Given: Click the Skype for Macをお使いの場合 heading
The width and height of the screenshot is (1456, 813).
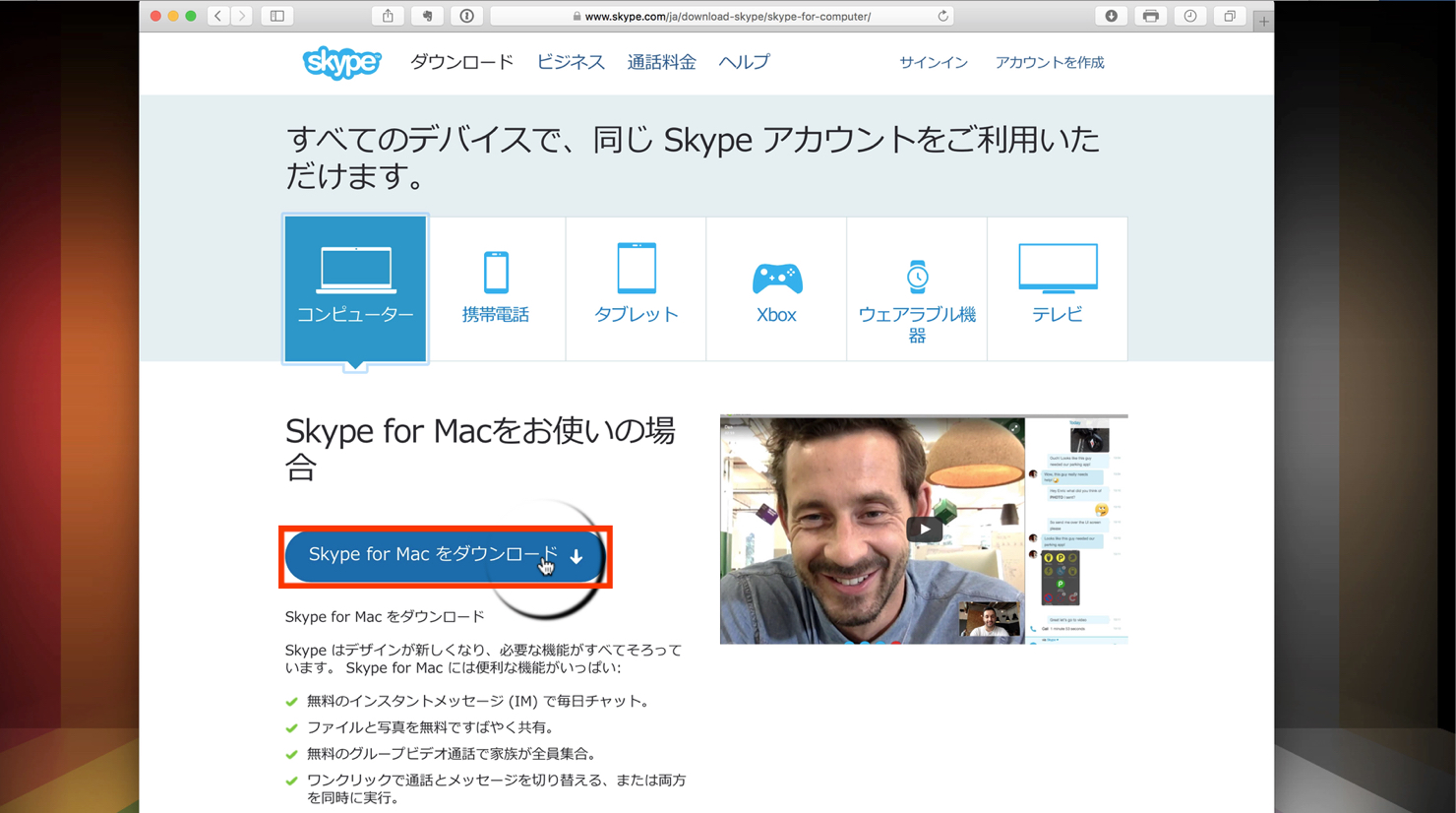Looking at the screenshot, I should coord(480,448).
